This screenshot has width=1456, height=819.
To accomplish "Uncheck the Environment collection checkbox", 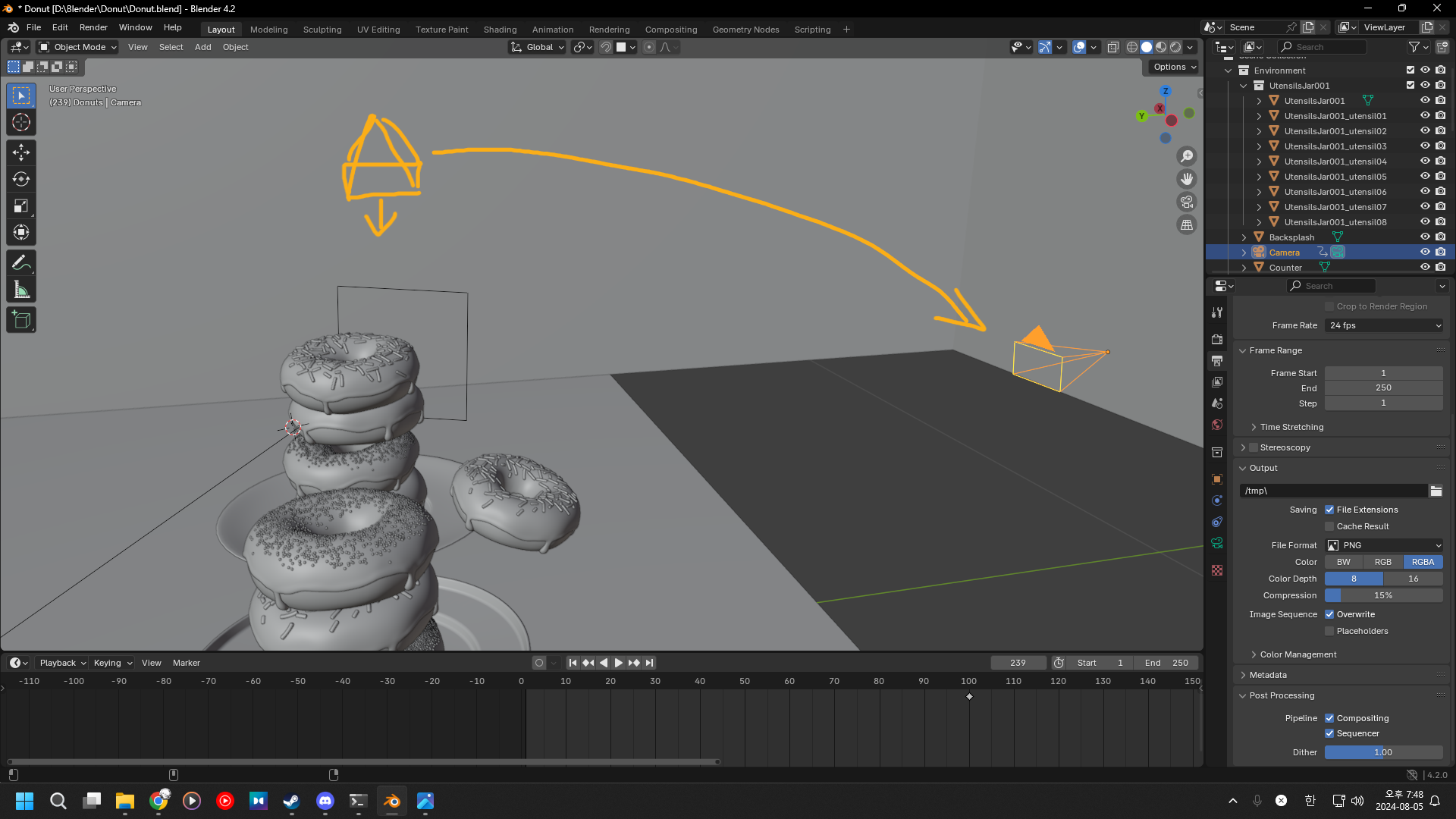I will coord(1410,70).
